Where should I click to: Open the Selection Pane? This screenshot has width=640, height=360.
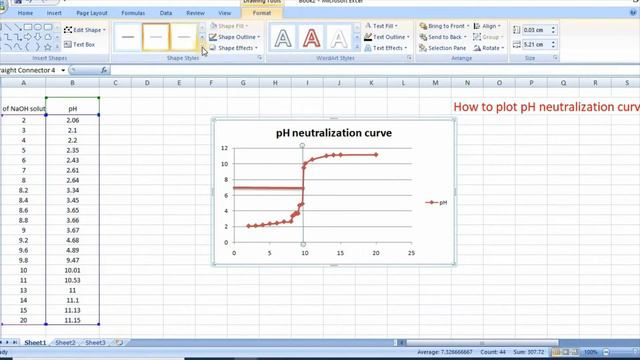tap(442, 48)
